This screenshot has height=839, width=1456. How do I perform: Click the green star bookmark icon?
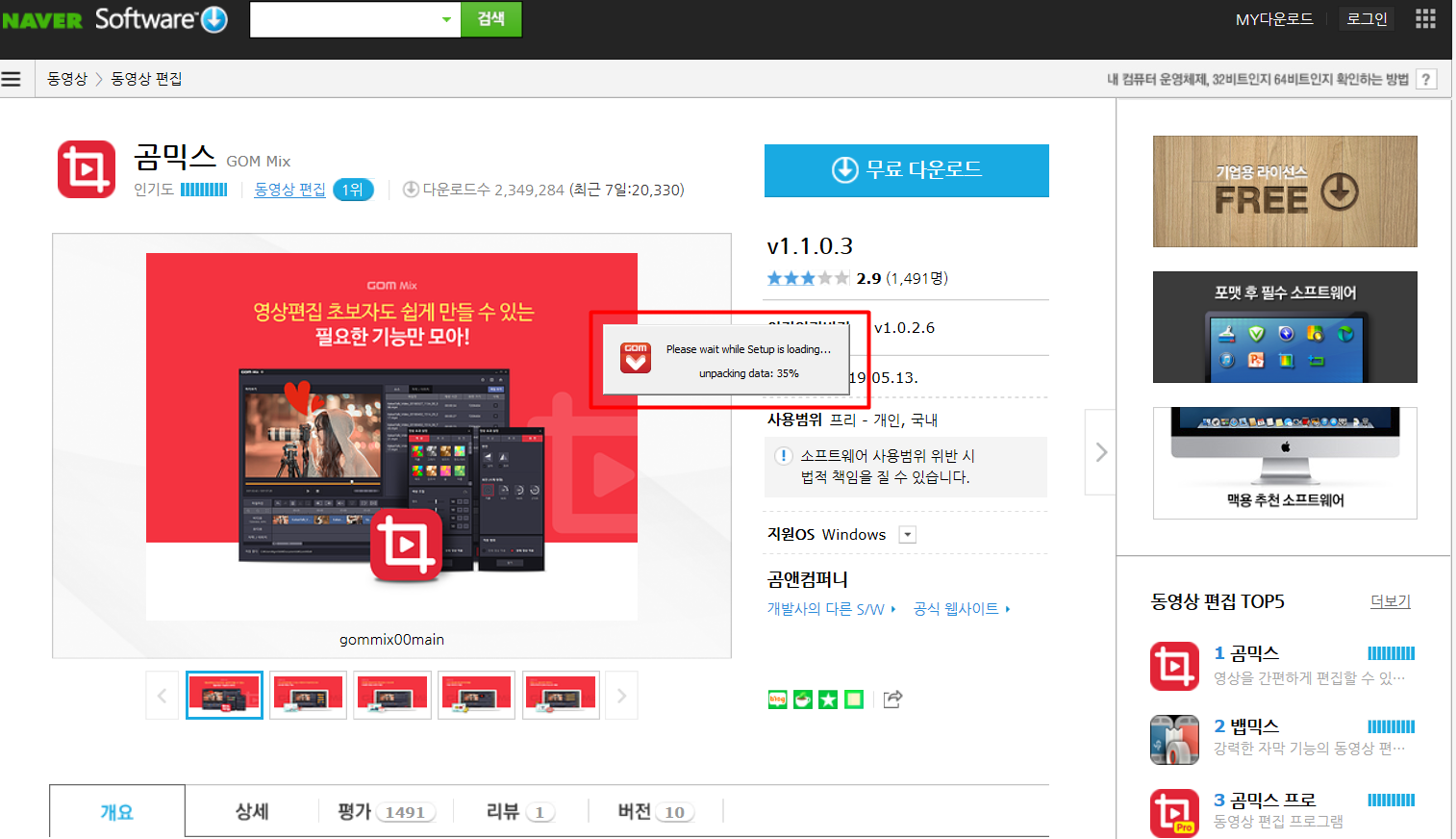point(828,699)
